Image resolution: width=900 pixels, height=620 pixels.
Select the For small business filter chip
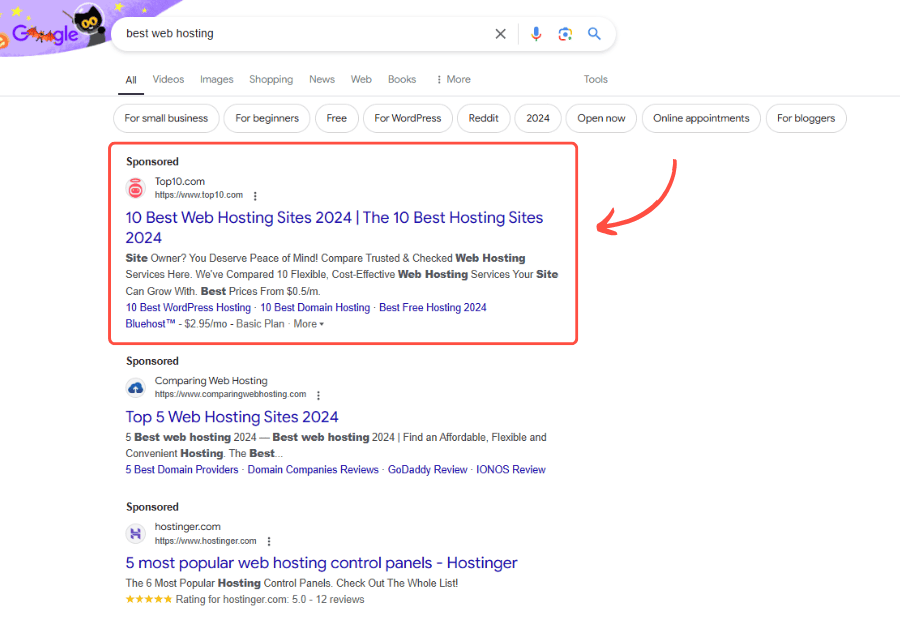[x=166, y=118]
